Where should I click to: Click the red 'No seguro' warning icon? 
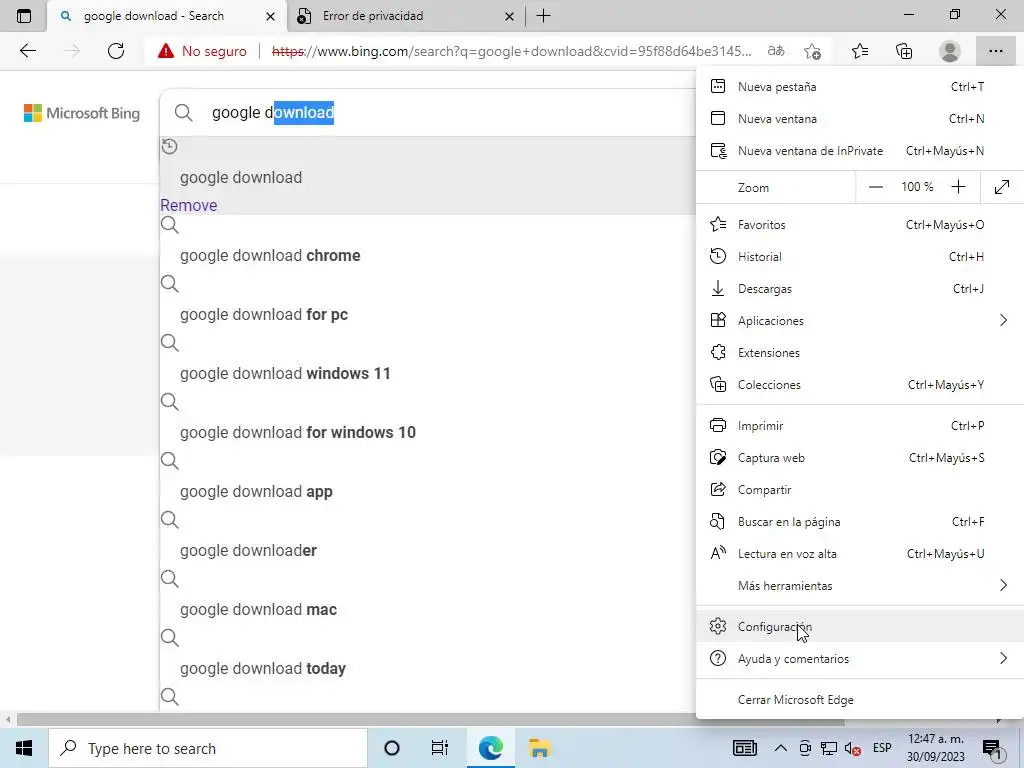click(166, 51)
